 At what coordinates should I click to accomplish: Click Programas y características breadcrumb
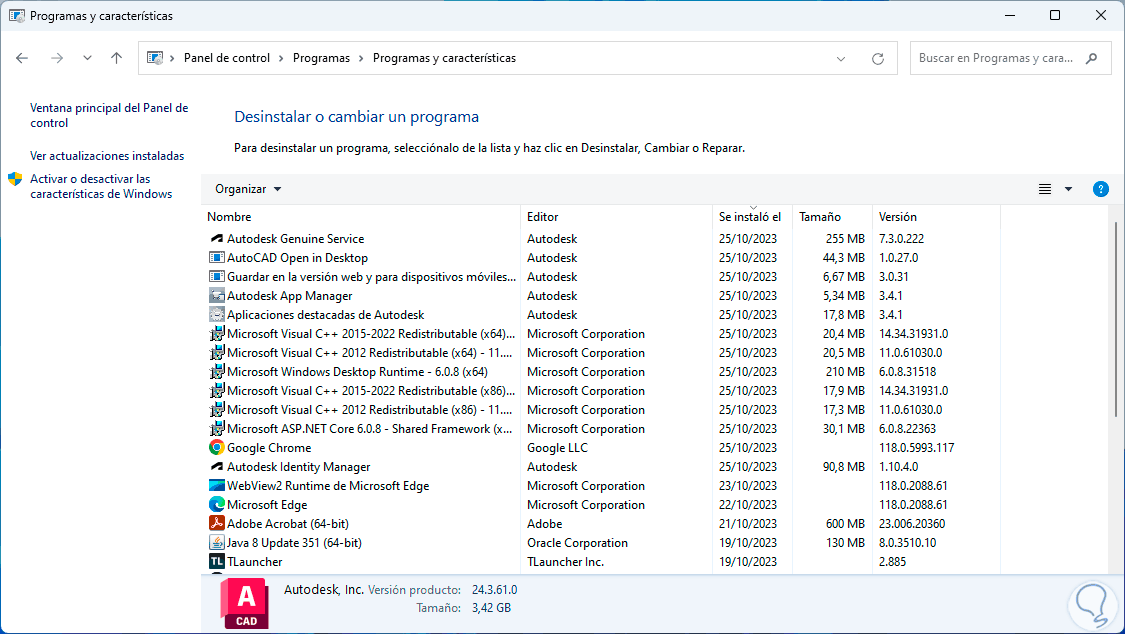click(x=444, y=58)
